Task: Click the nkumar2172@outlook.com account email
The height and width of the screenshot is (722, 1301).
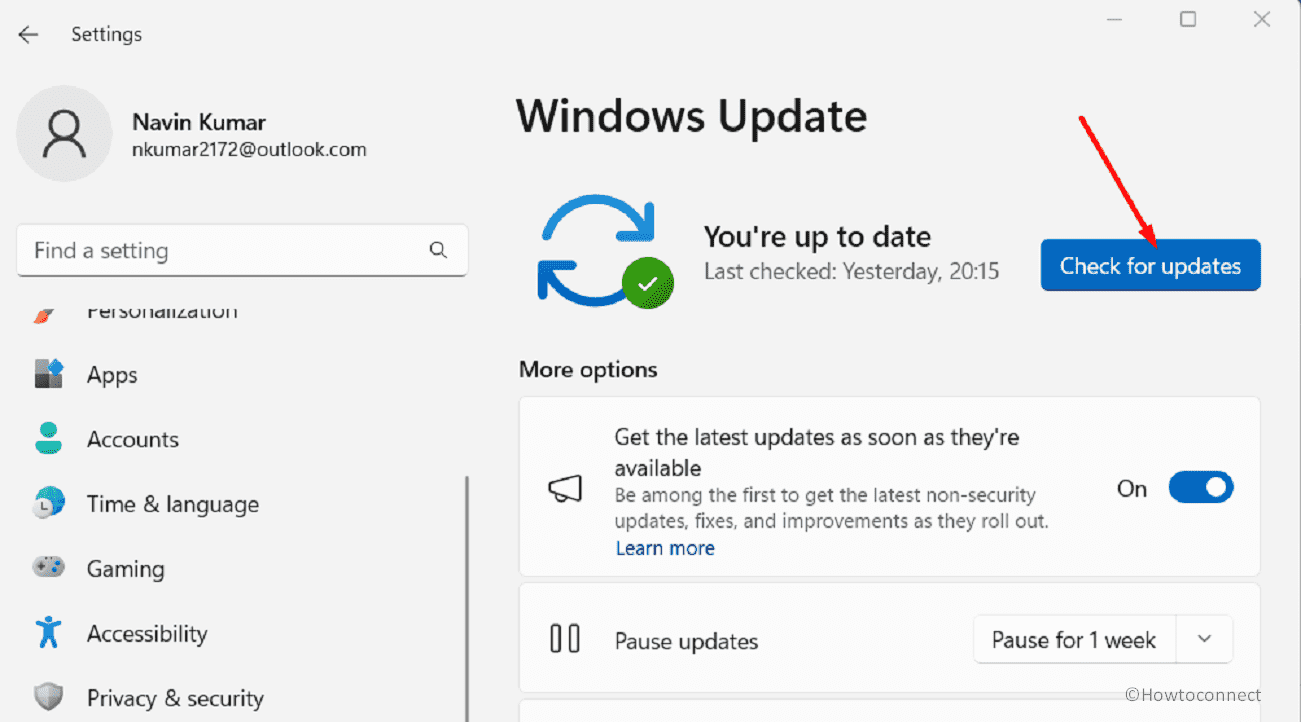Action: (249, 150)
